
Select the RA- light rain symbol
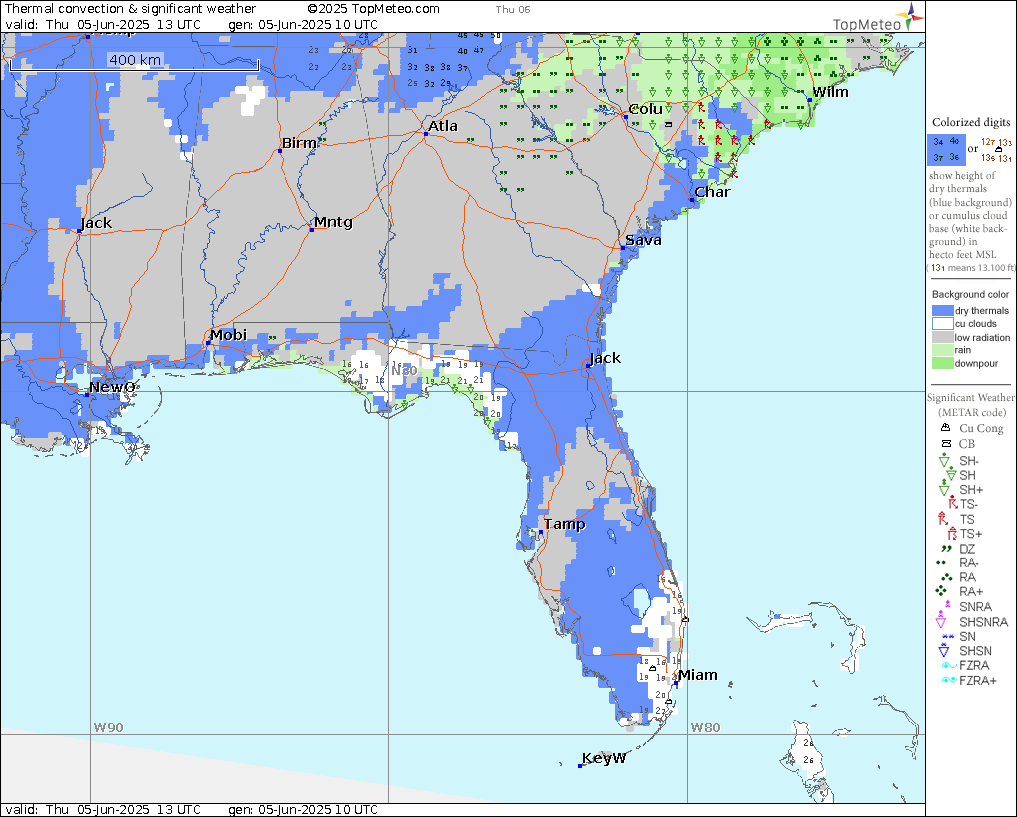click(942, 563)
